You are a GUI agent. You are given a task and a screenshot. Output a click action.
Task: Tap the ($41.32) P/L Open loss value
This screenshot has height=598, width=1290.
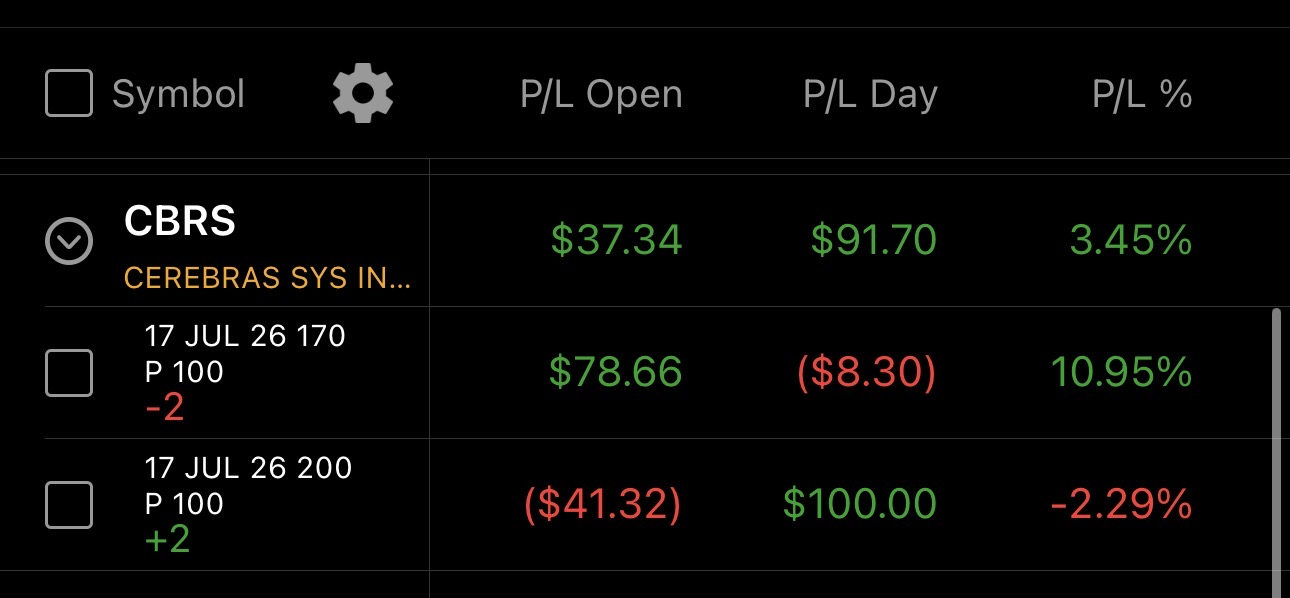603,504
